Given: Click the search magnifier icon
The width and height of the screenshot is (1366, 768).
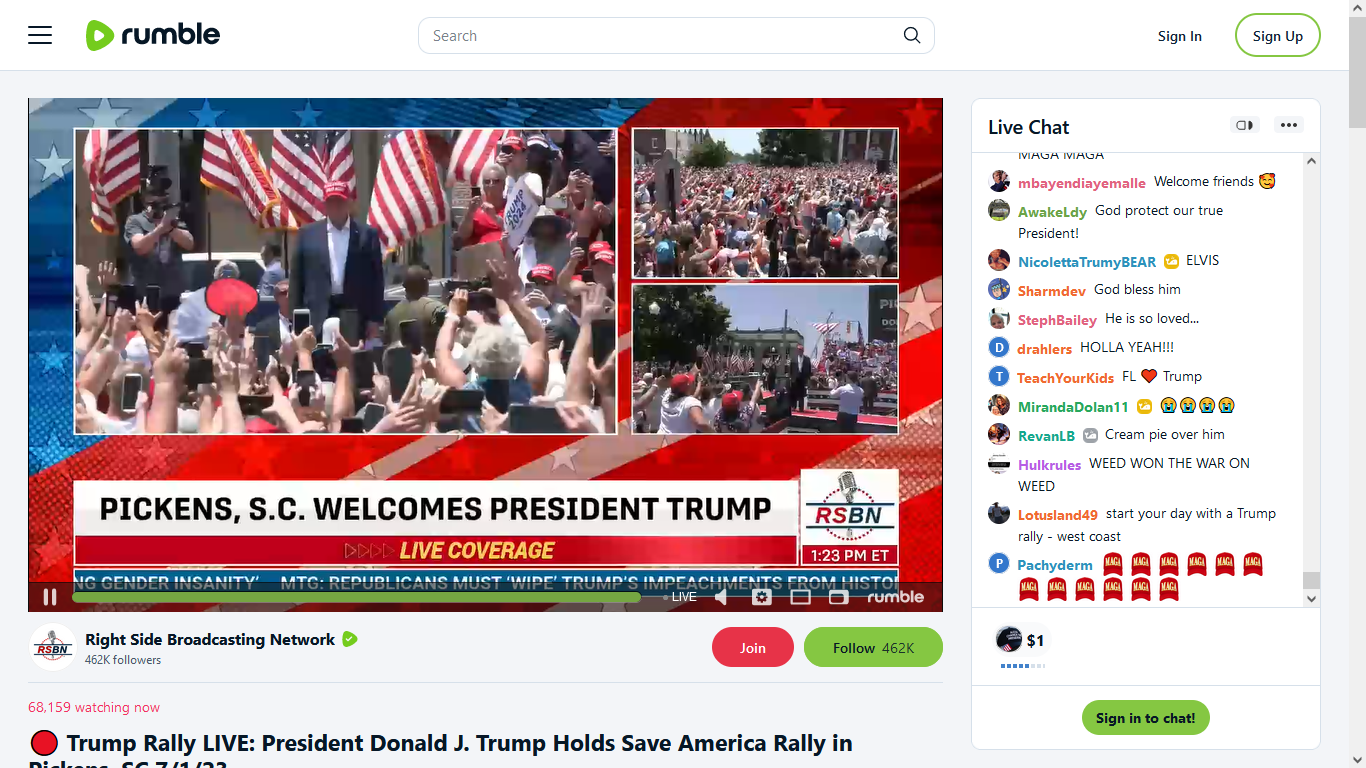Looking at the screenshot, I should point(911,35).
